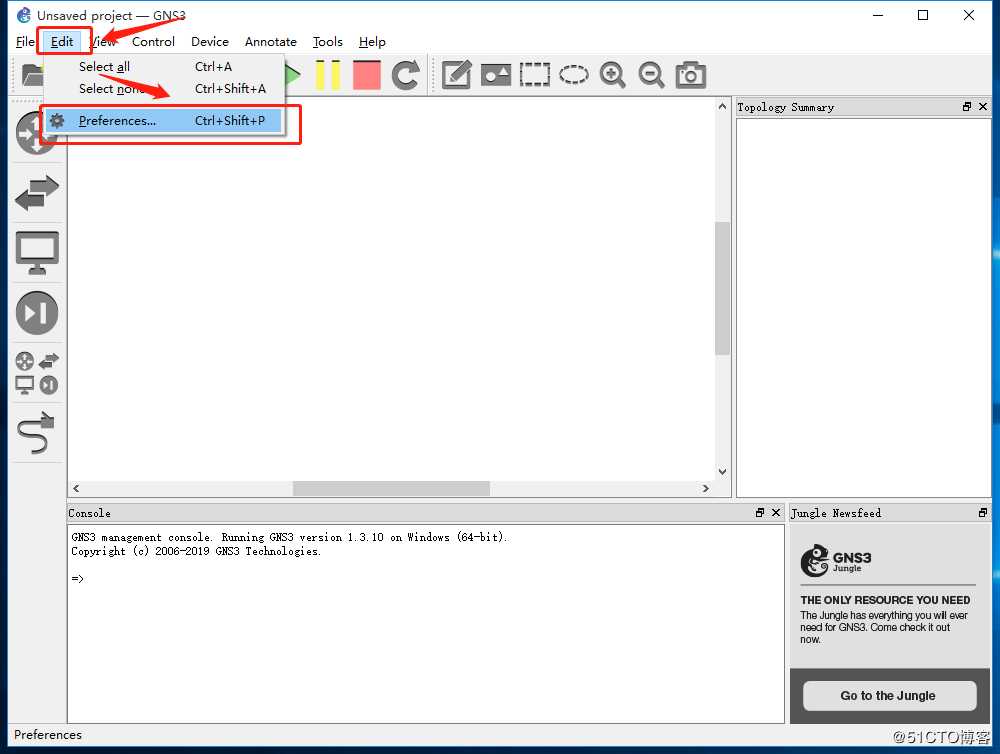Click the canvas vertical scrollbar thumb
Image resolution: width=1000 pixels, height=754 pixels.
click(x=722, y=288)
